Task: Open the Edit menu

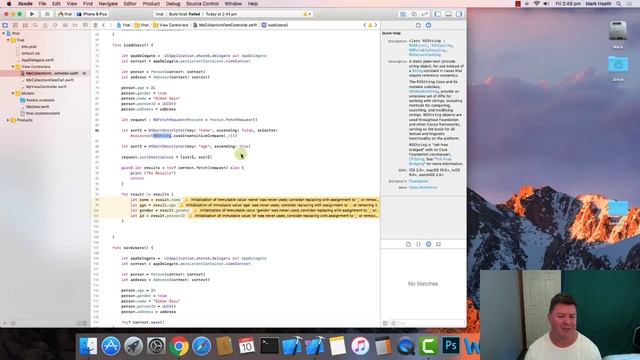Action: [x=56, y=4]
